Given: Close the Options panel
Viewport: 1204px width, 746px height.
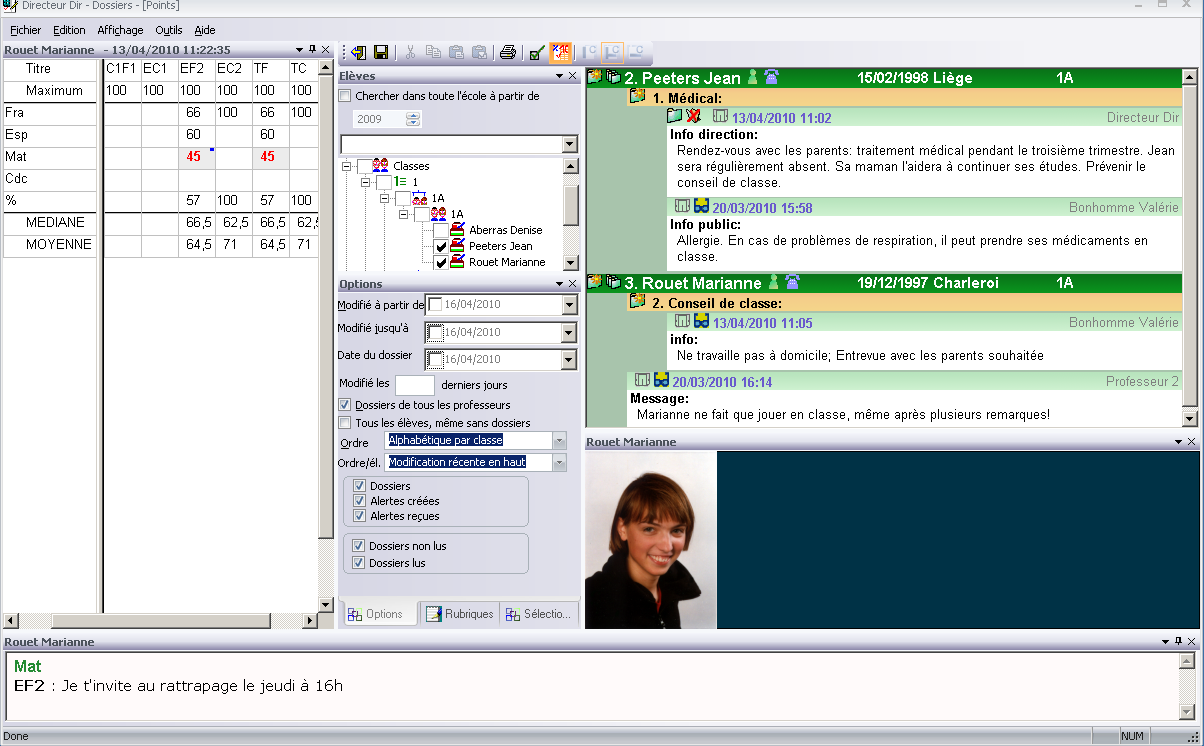Looking at the screenshot, I should (572, 284).
